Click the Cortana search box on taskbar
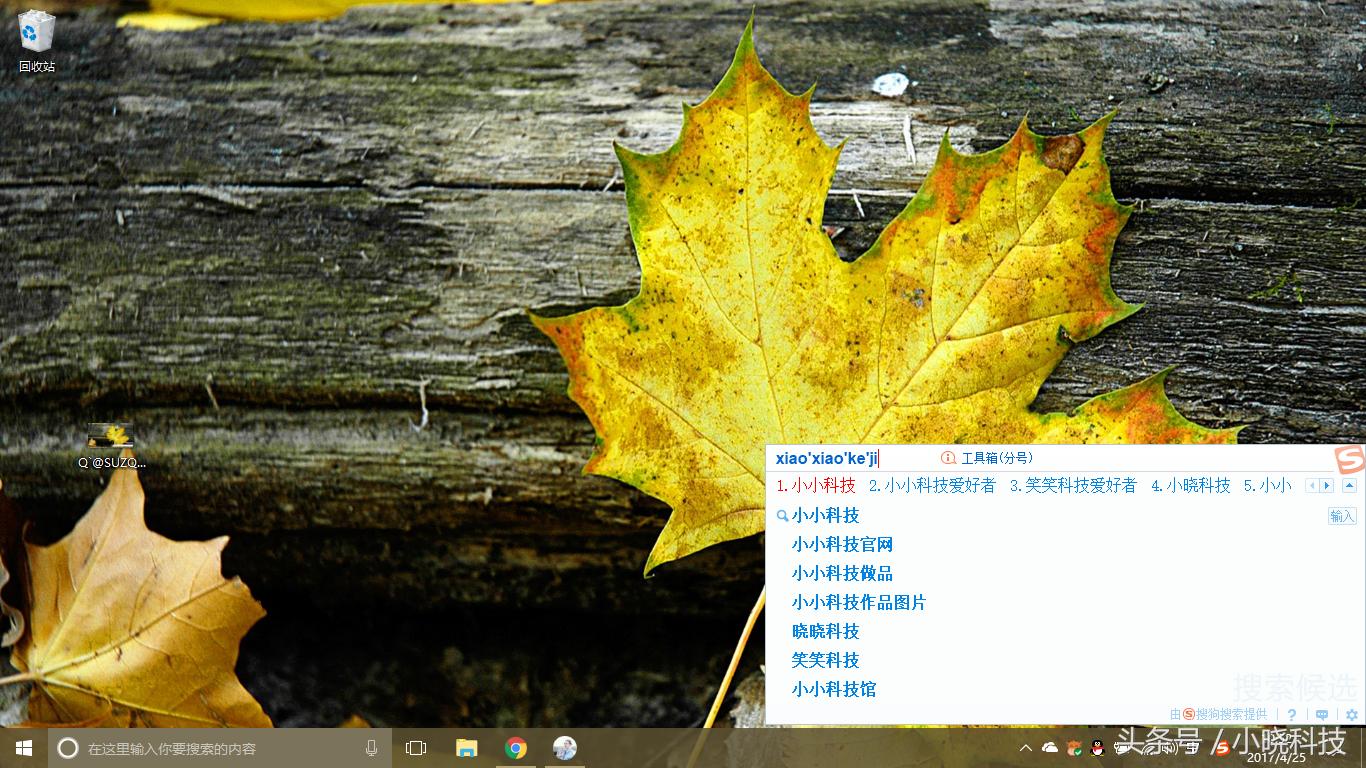The width and height of the screenshot is (1366, 768). pyautogui.click(x=220, y=748)
